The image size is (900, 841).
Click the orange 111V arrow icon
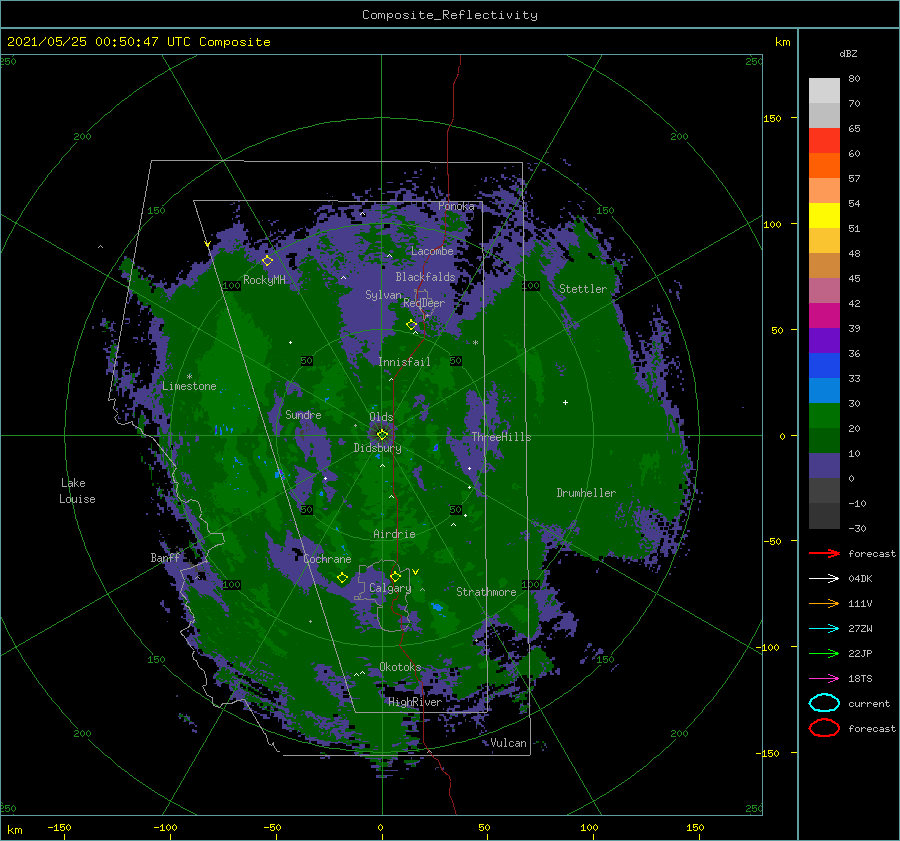(824, 603)
